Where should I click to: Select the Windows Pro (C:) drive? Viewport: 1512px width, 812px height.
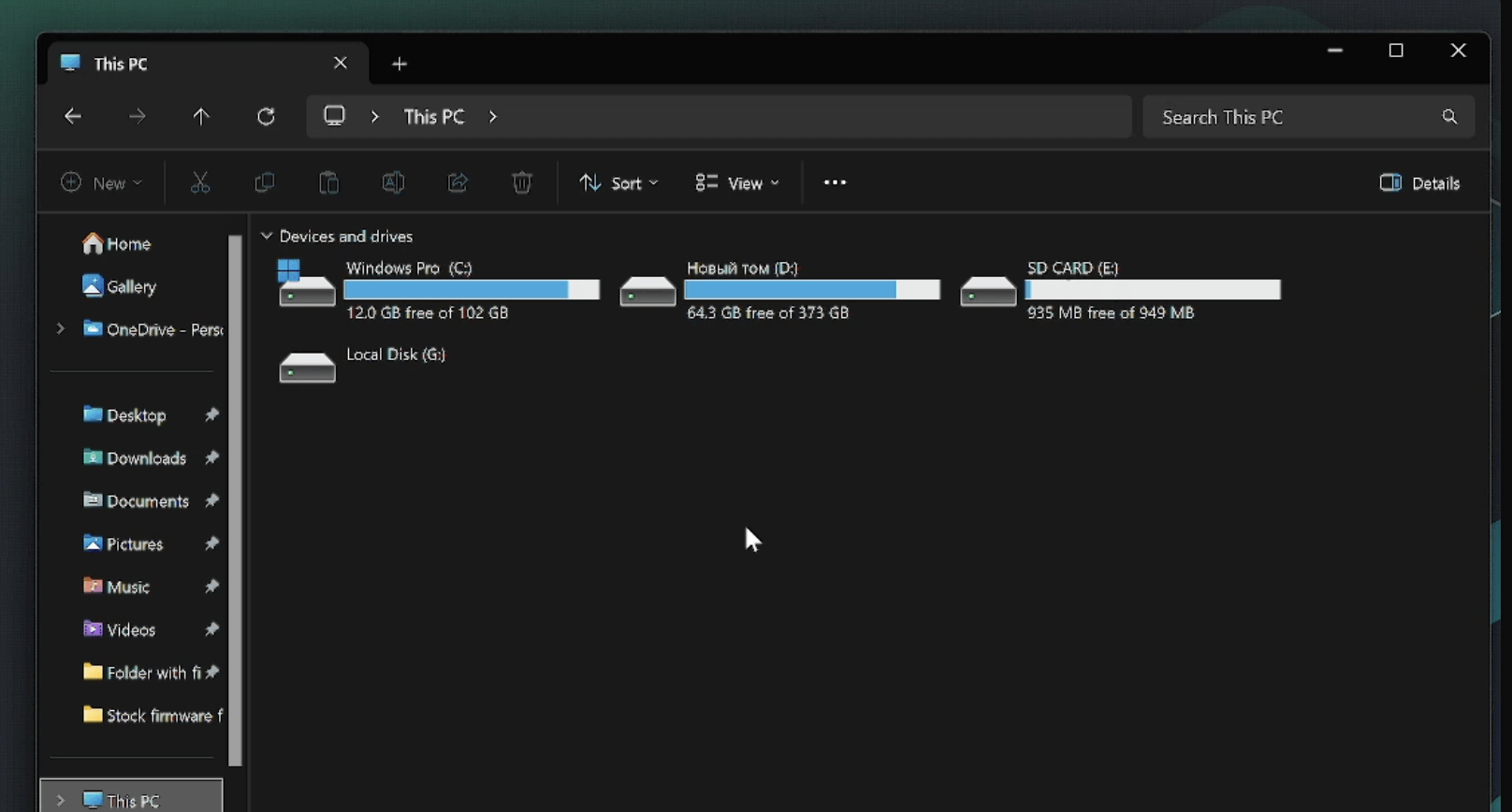point(438,290)
